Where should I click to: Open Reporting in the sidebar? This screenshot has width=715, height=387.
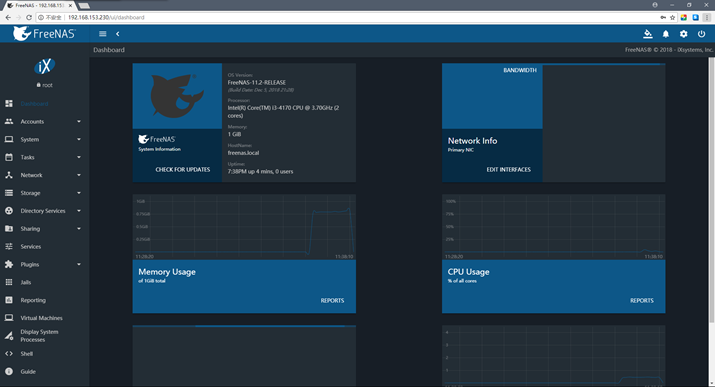click(33, 300)
